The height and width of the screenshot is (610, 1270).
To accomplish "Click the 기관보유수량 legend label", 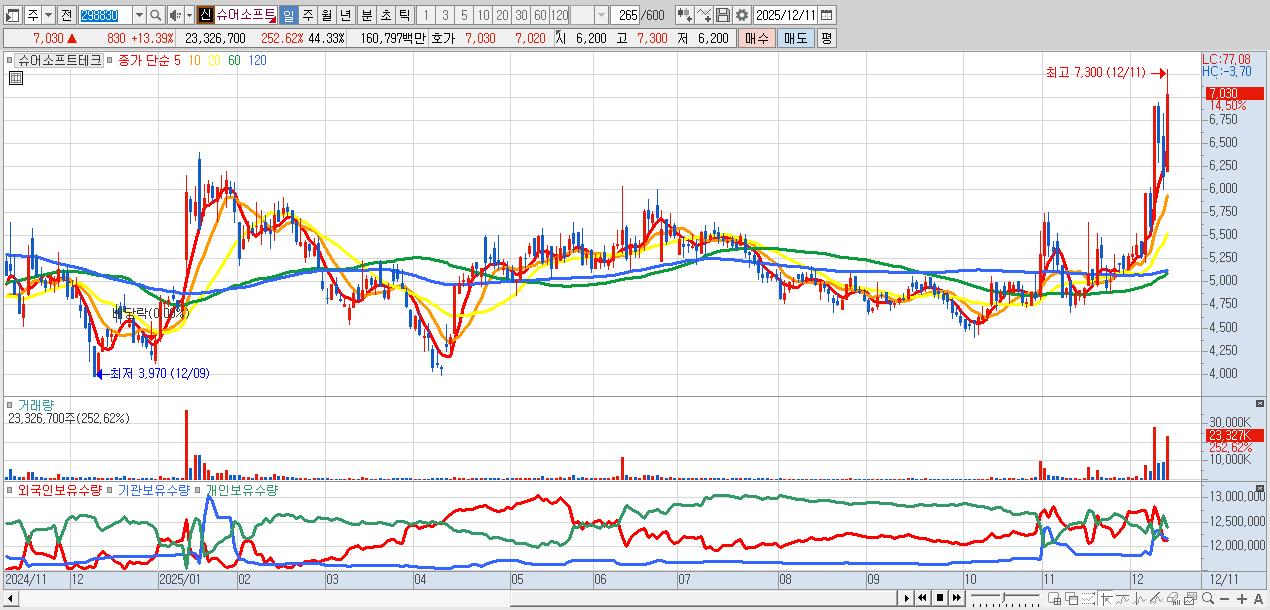I will coord(153,491).
